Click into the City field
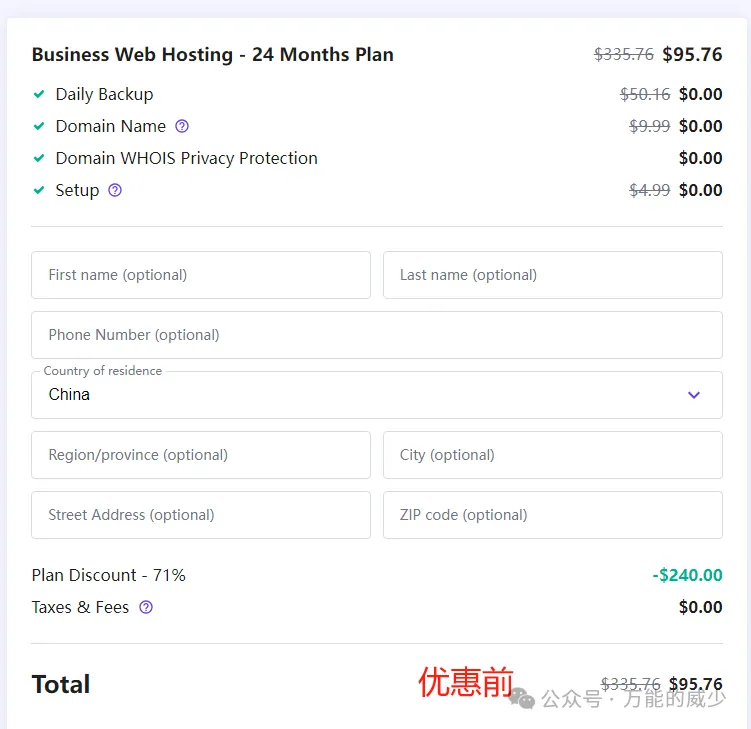The width and height of the screenshot is (751, 729). [x=552, y=455]
